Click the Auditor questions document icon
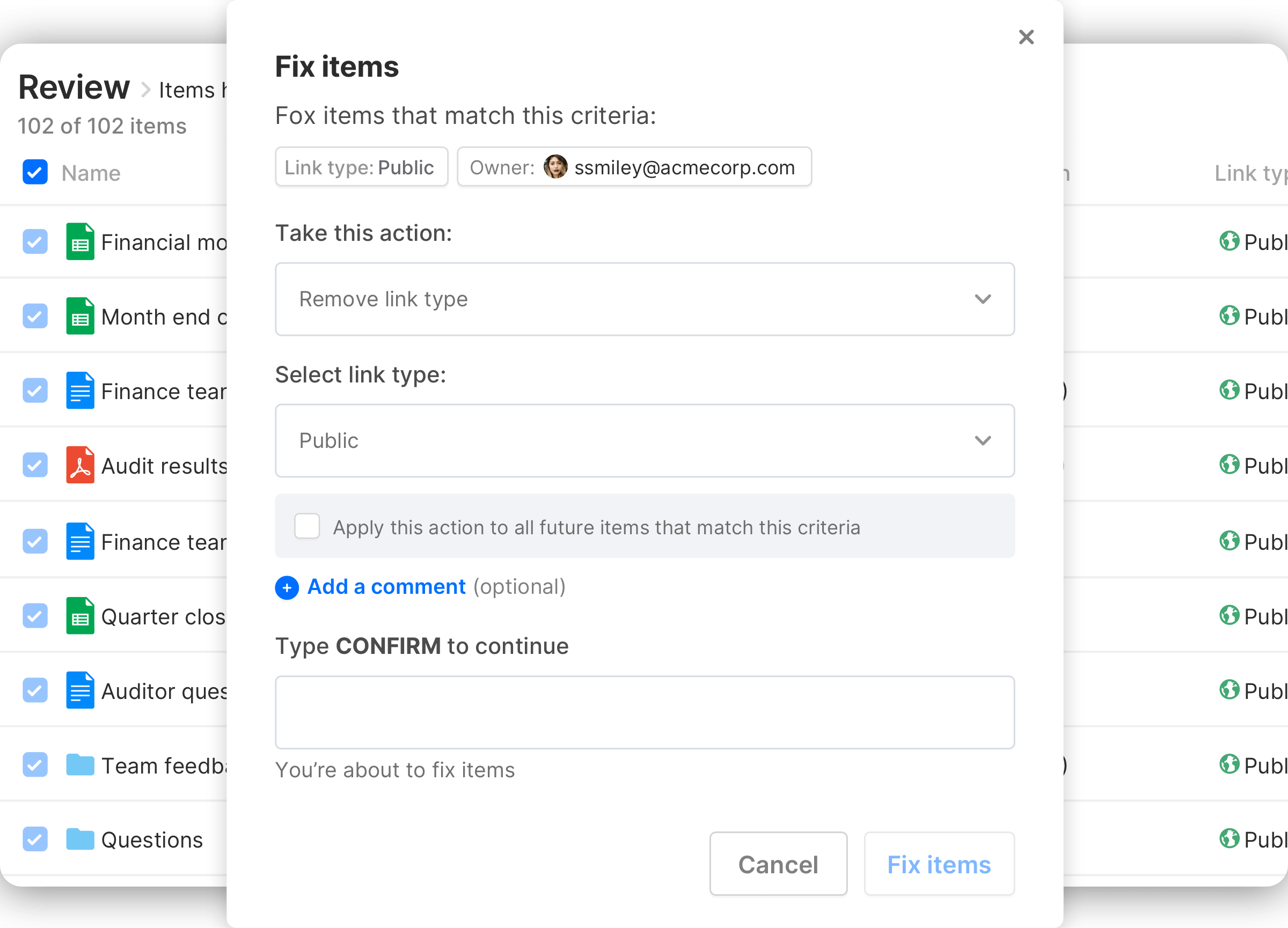The width and height of the screenshot is (1288, 928). pyautogui.click(x=80, y=690)
